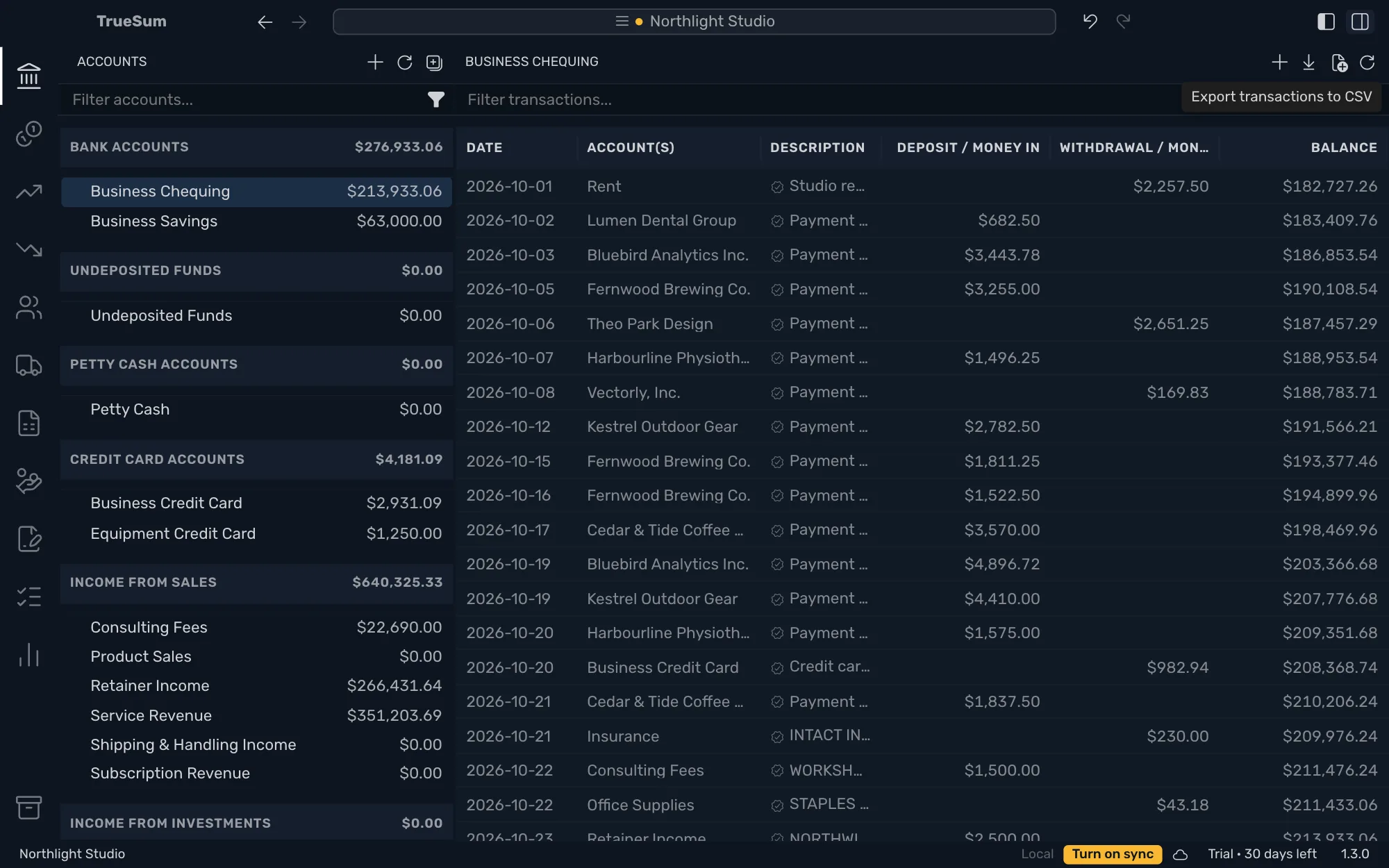The height and width of the screenshot is (868, 1389).
Task: Click the cloud sync status icon
Action: (x=1180, y=854)
